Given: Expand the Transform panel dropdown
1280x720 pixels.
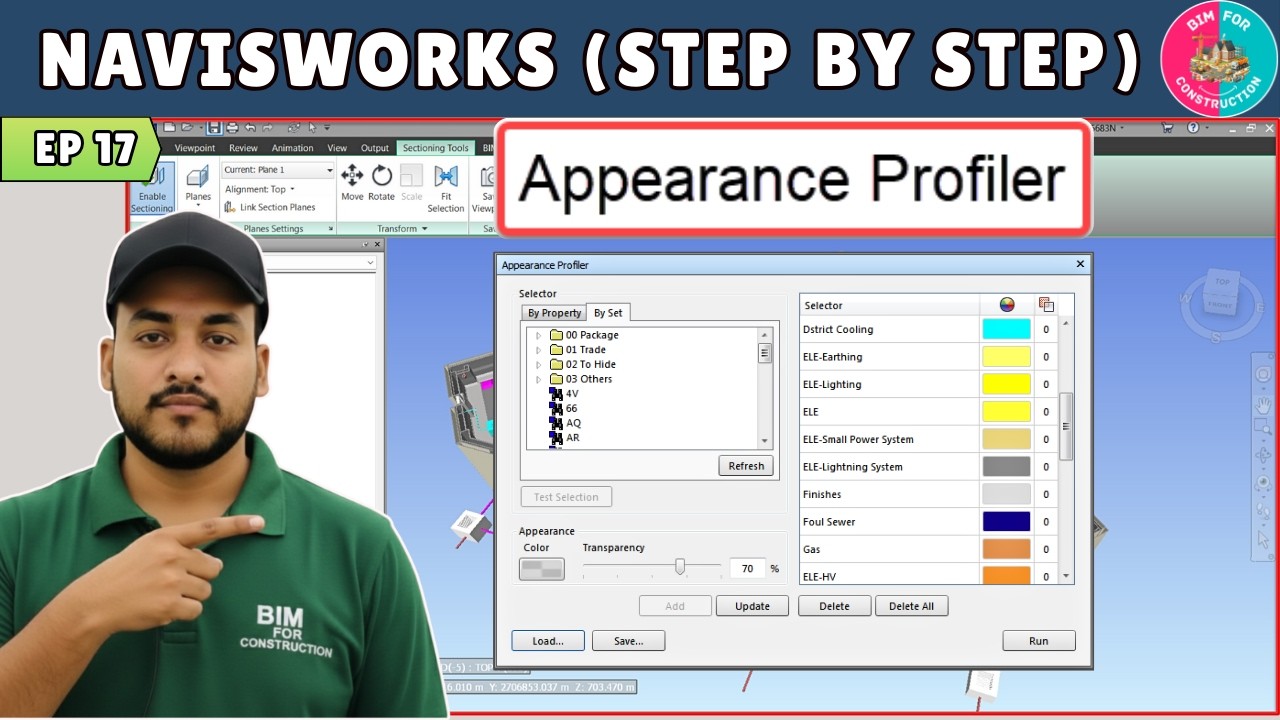Looking at the screenshot, I should [x=402, y=228].
